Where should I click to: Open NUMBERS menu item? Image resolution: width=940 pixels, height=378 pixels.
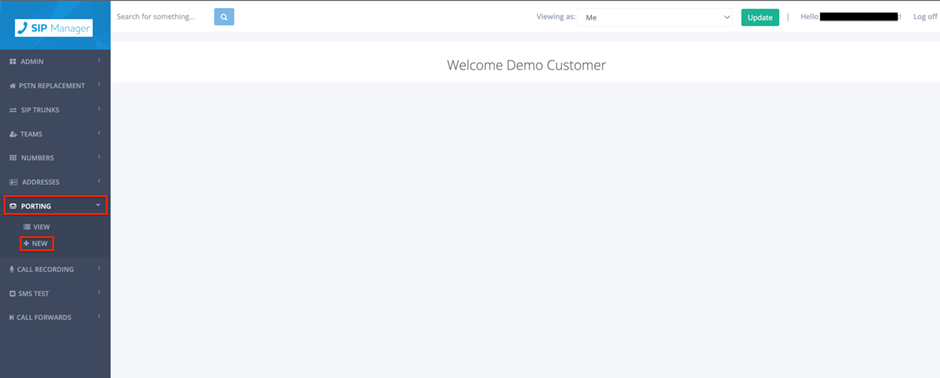tap(55, 158)
